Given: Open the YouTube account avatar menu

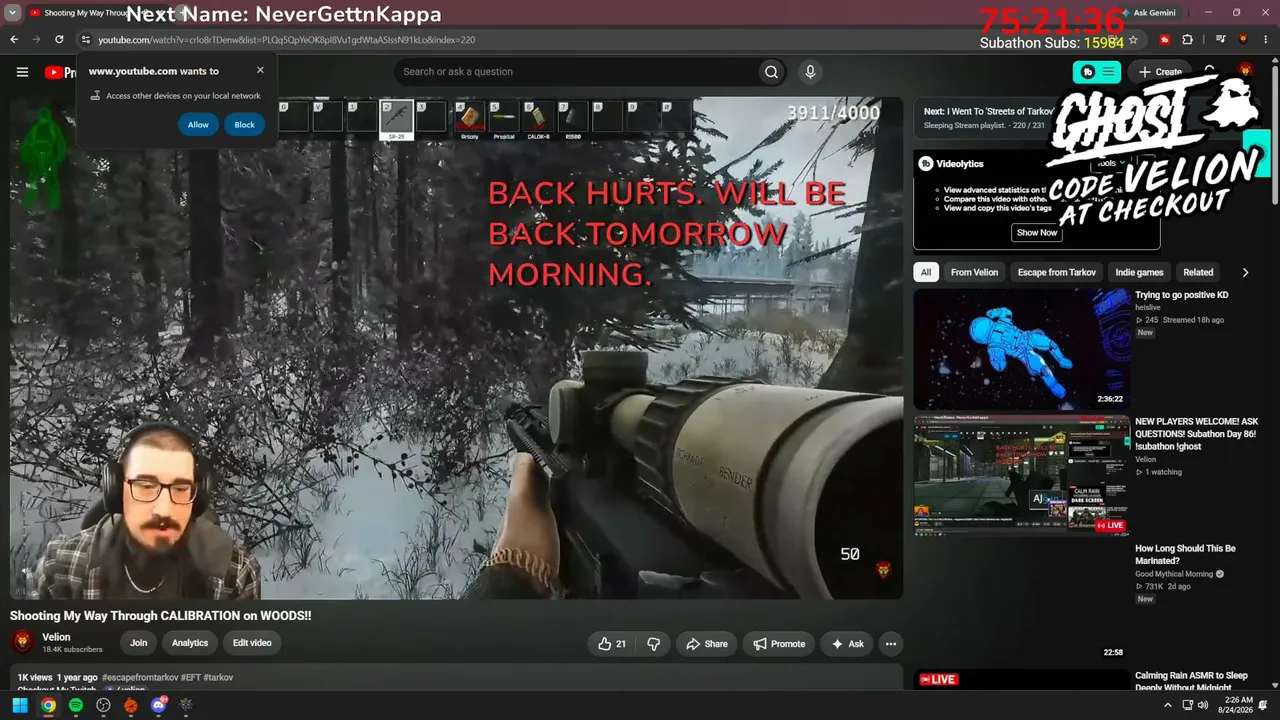Looking at the screenshot, I should 1245,71.
